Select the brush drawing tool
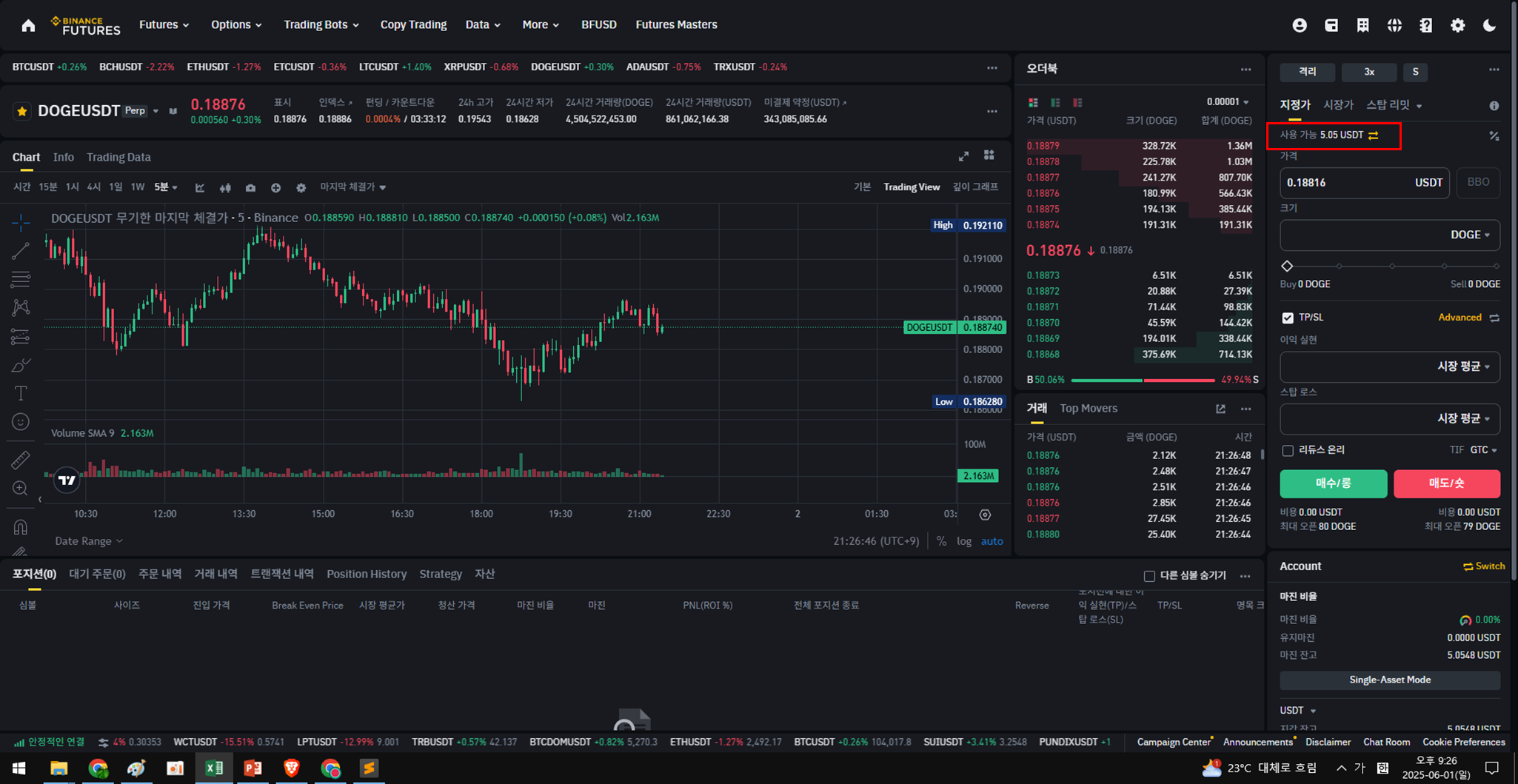 [21, 365]
